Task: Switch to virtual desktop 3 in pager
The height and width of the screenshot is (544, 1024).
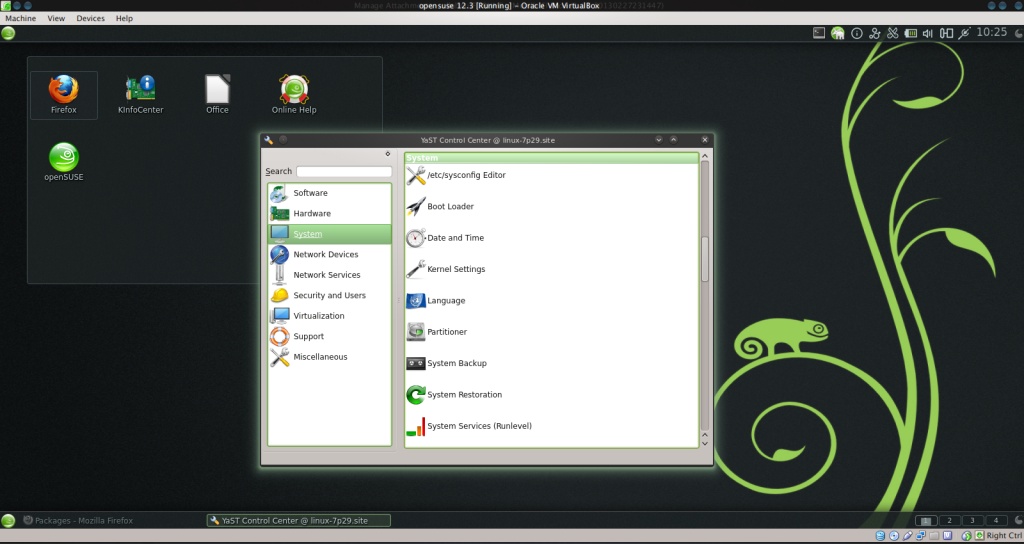Action: 972,520
